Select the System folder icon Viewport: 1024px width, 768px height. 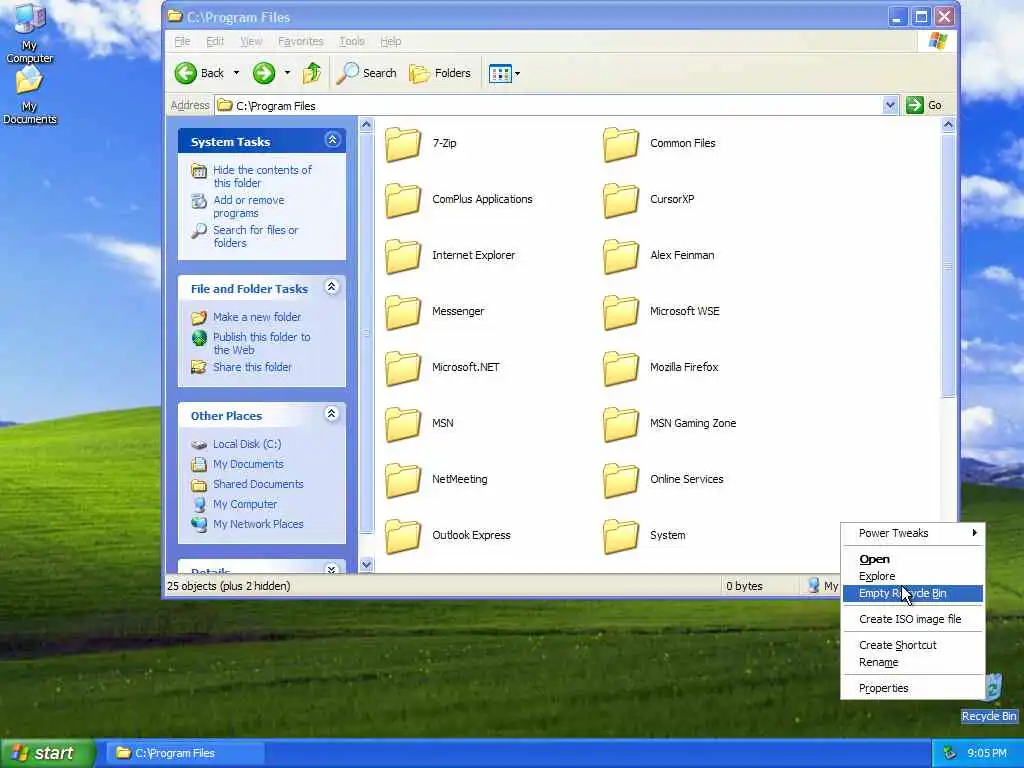click(x=621, y=536)
